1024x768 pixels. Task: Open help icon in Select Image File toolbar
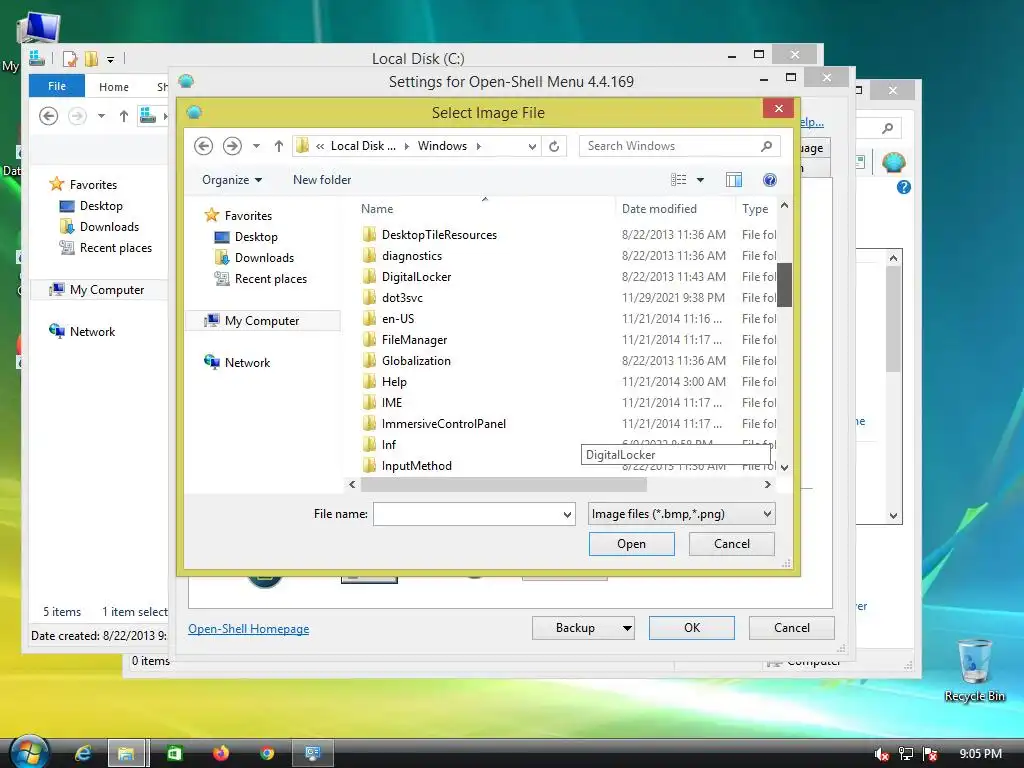pyautogui.click(x=770, y=180)
